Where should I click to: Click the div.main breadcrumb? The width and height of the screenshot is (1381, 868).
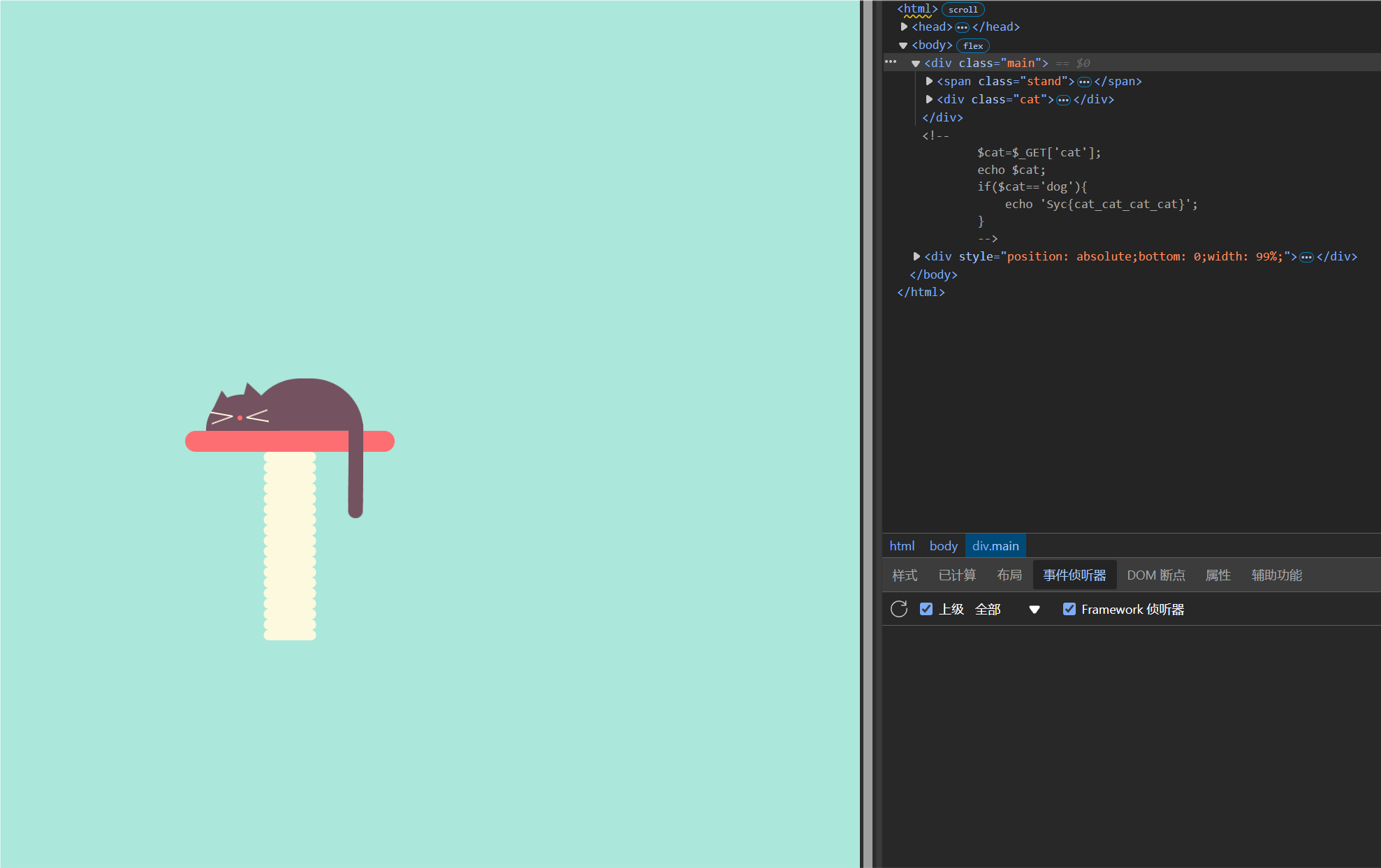click(x=995, y=545)
